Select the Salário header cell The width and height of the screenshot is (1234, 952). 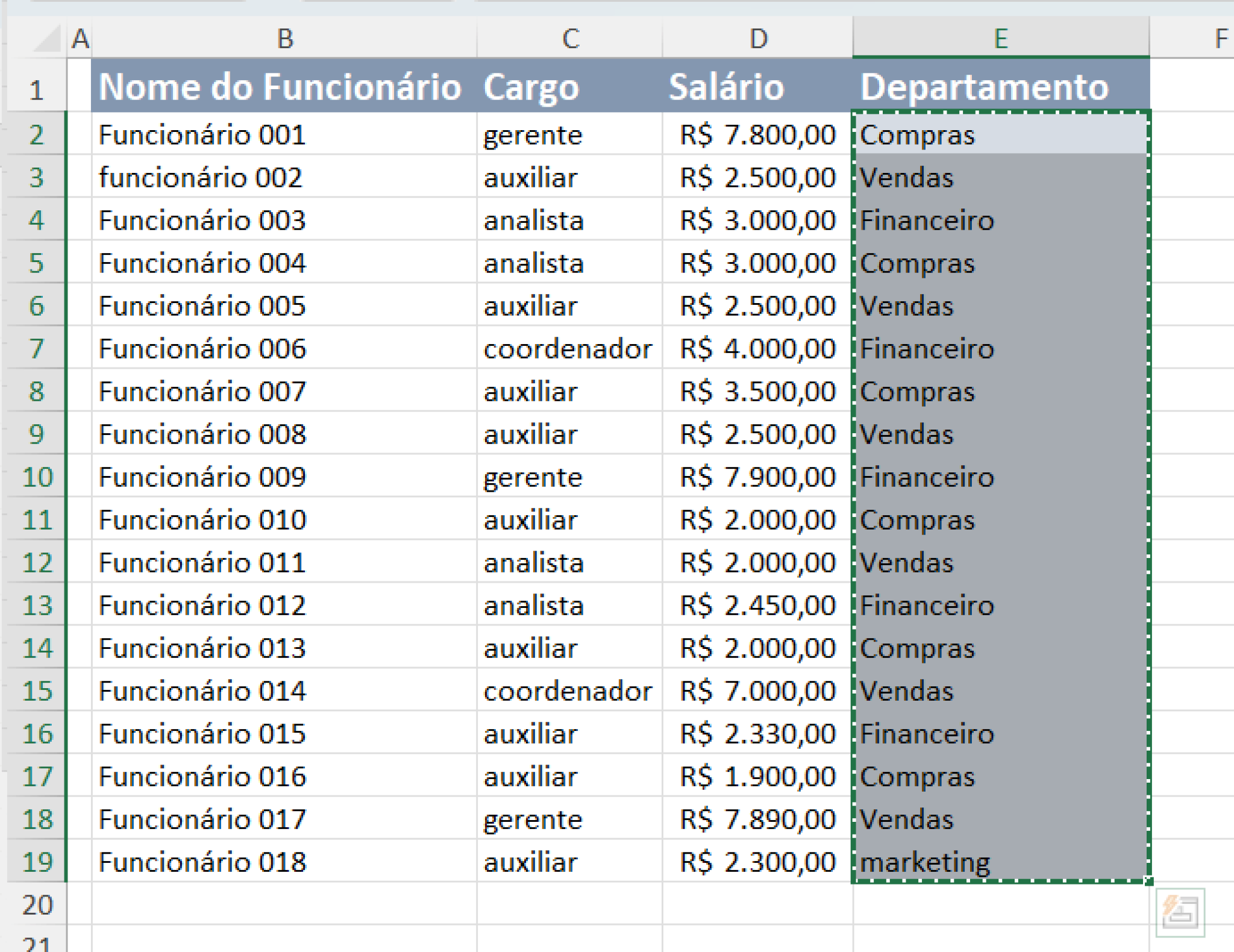point(726,87)
